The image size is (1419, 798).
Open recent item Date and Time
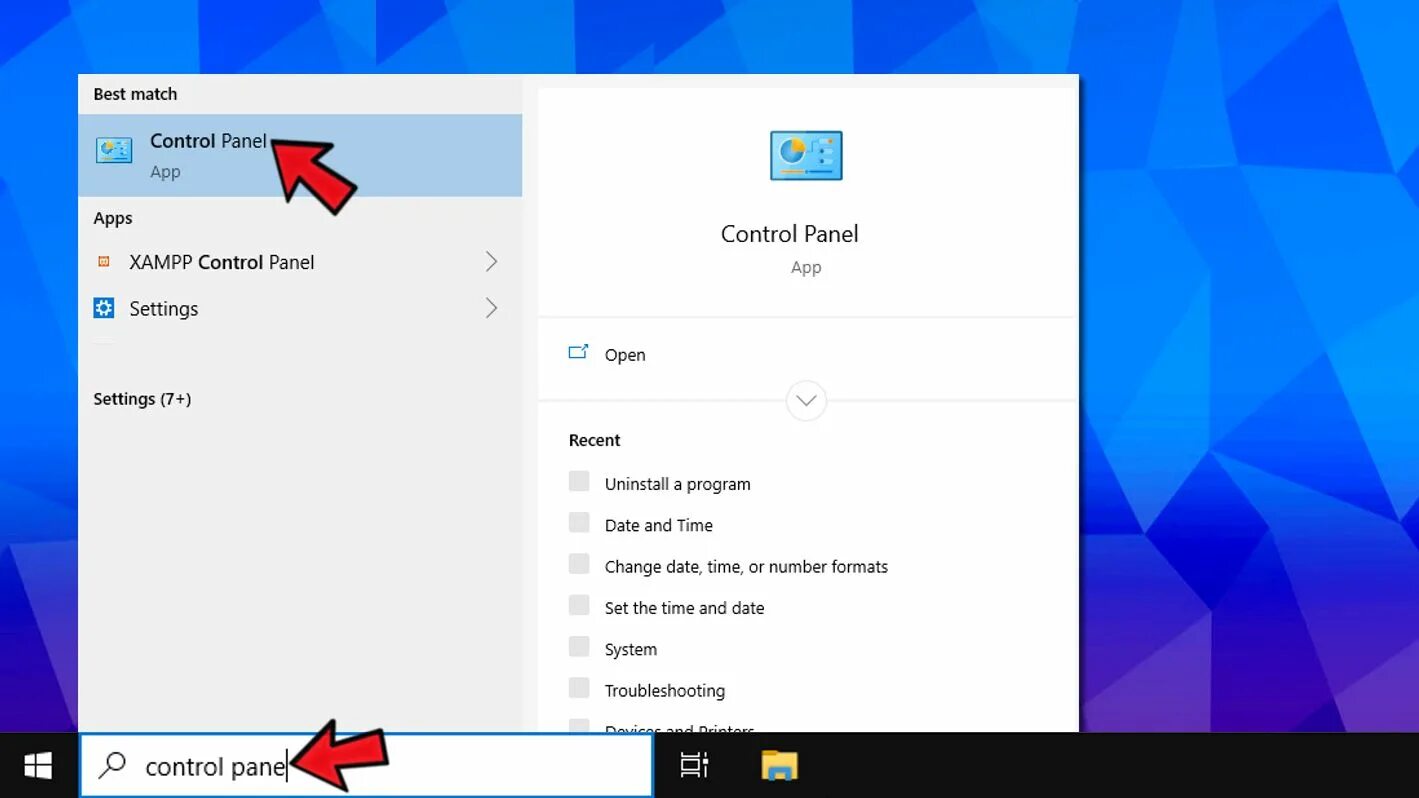(x=659, y=525)
